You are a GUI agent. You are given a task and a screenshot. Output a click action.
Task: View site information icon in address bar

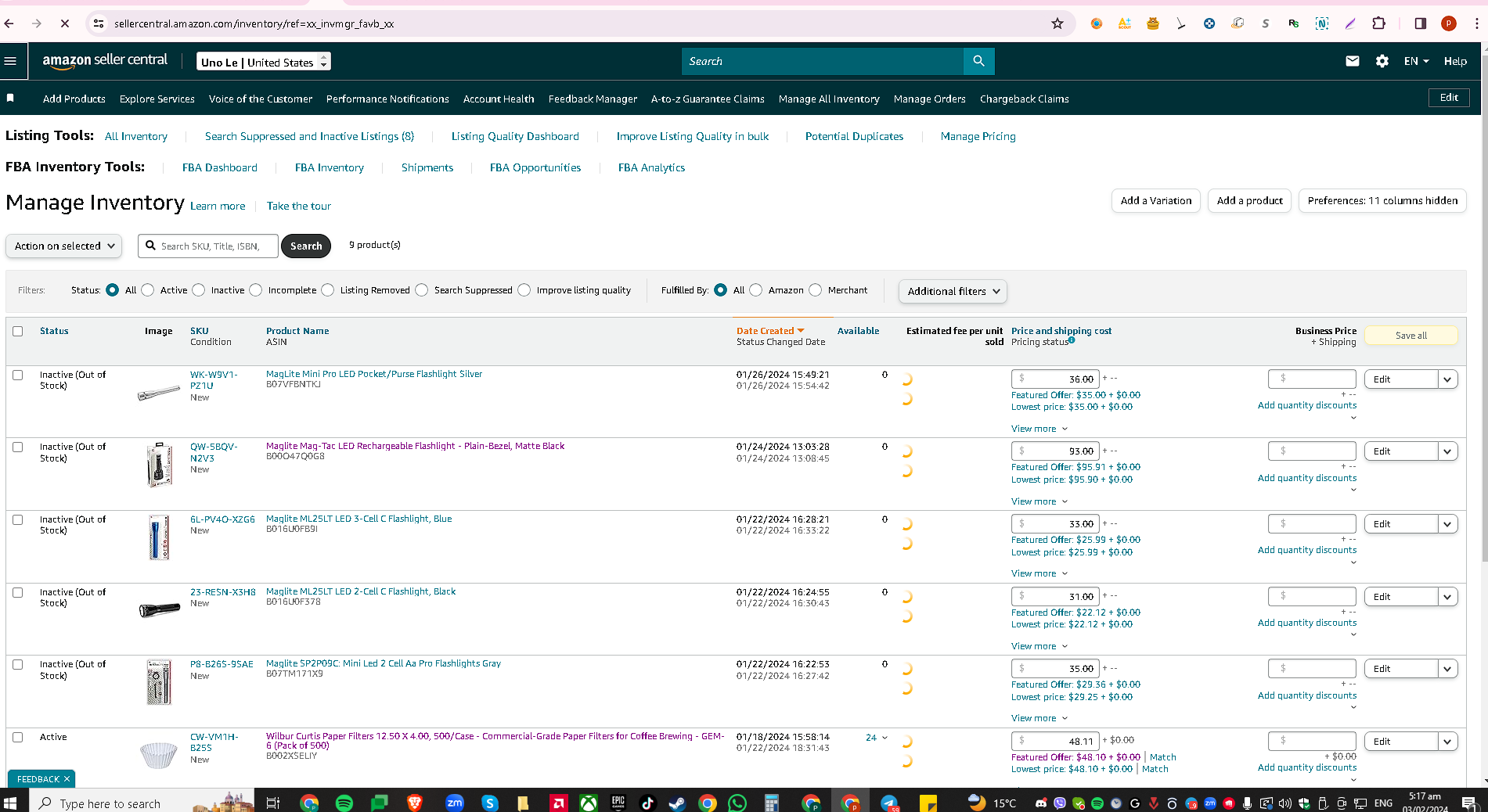(x=99, y=23)
